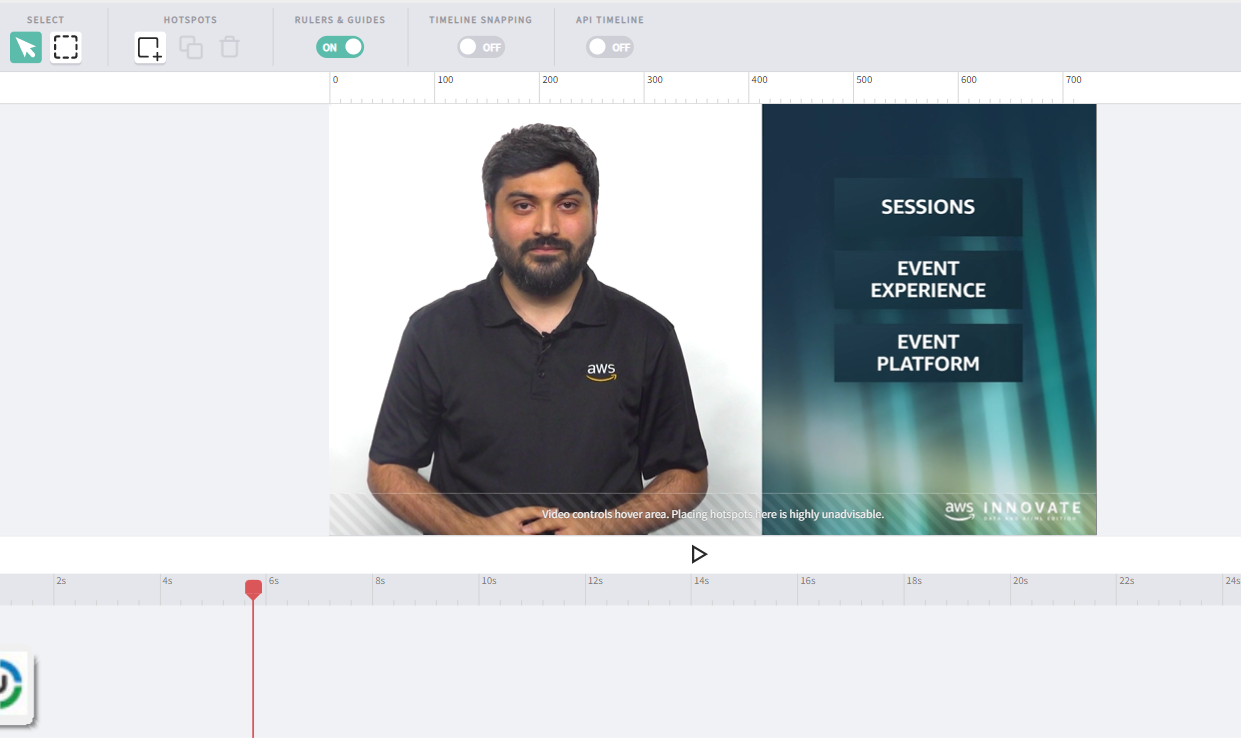
Task: Click the 400 mark on horizontal ruler
Action: click(x=760, y=80)
